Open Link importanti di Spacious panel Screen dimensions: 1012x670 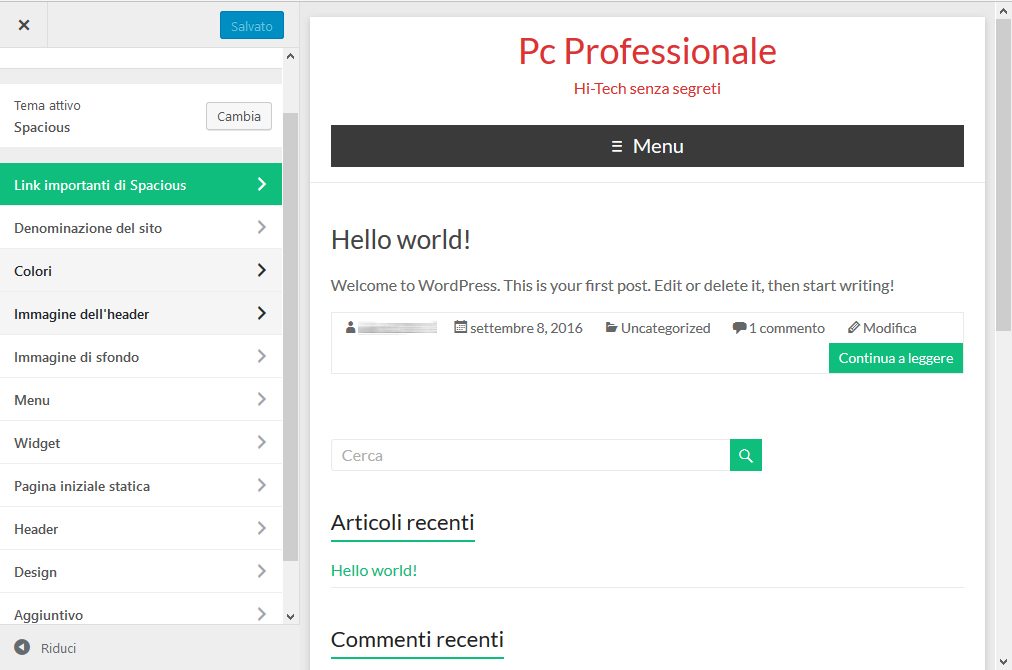[x=140, y=185]
